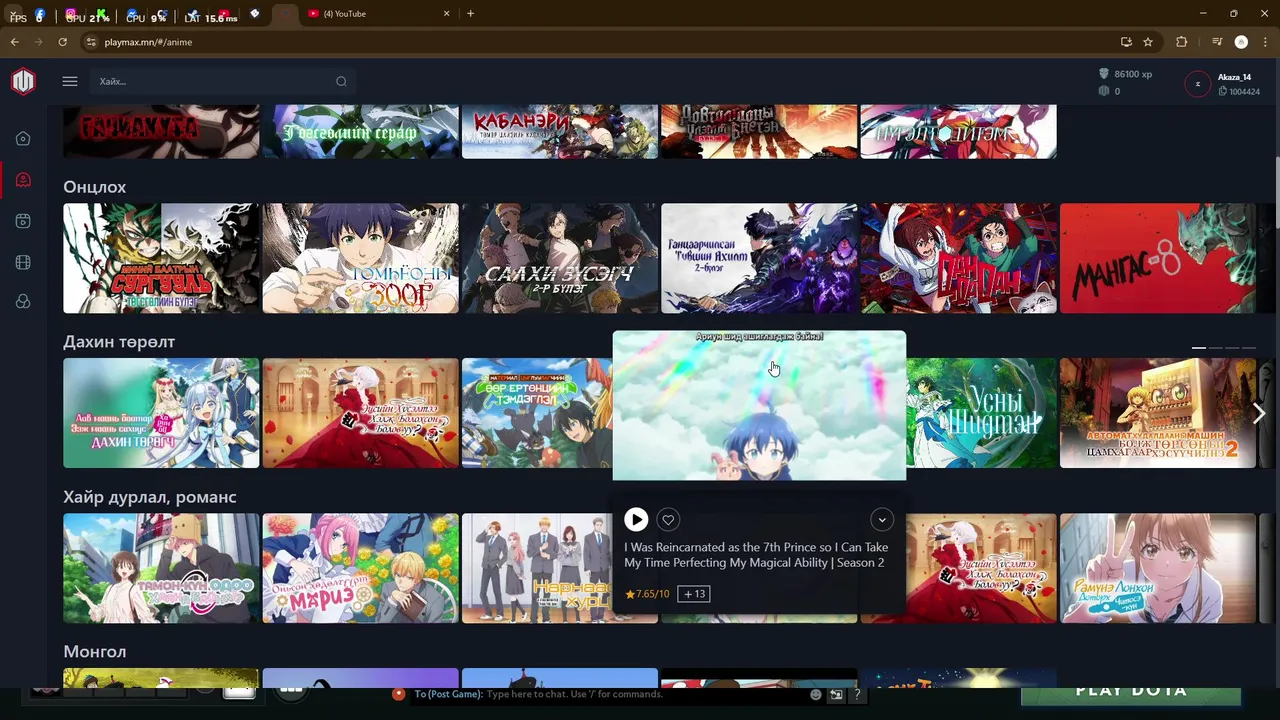Open the vending machine season 2 thumbnail

(1158, 413)
